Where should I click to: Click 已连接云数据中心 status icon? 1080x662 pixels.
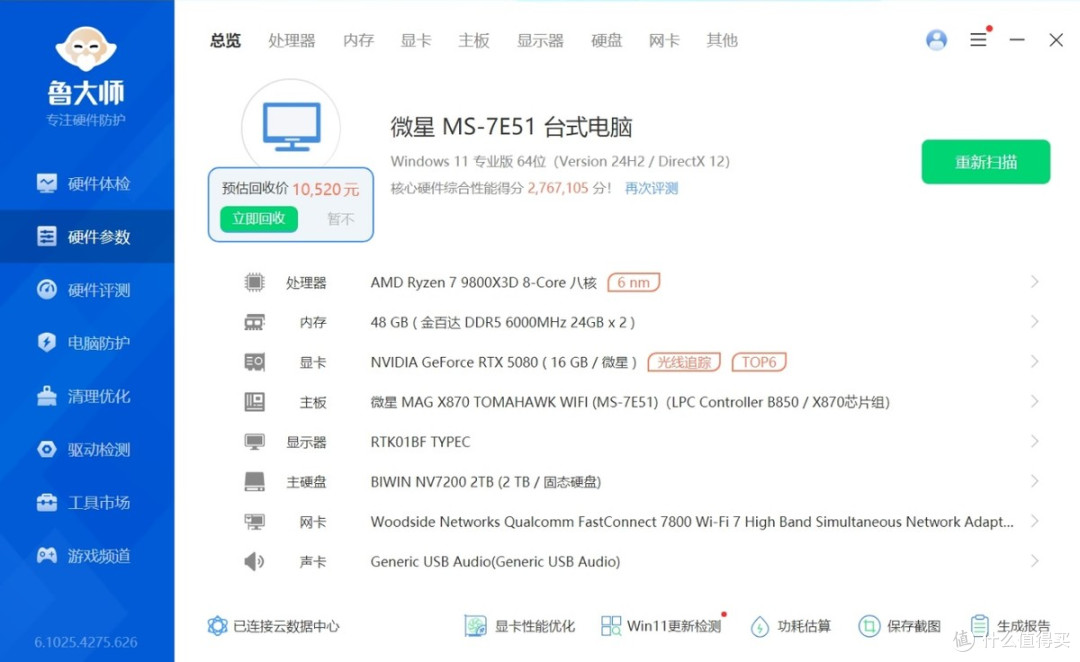(x=217, y=625)
